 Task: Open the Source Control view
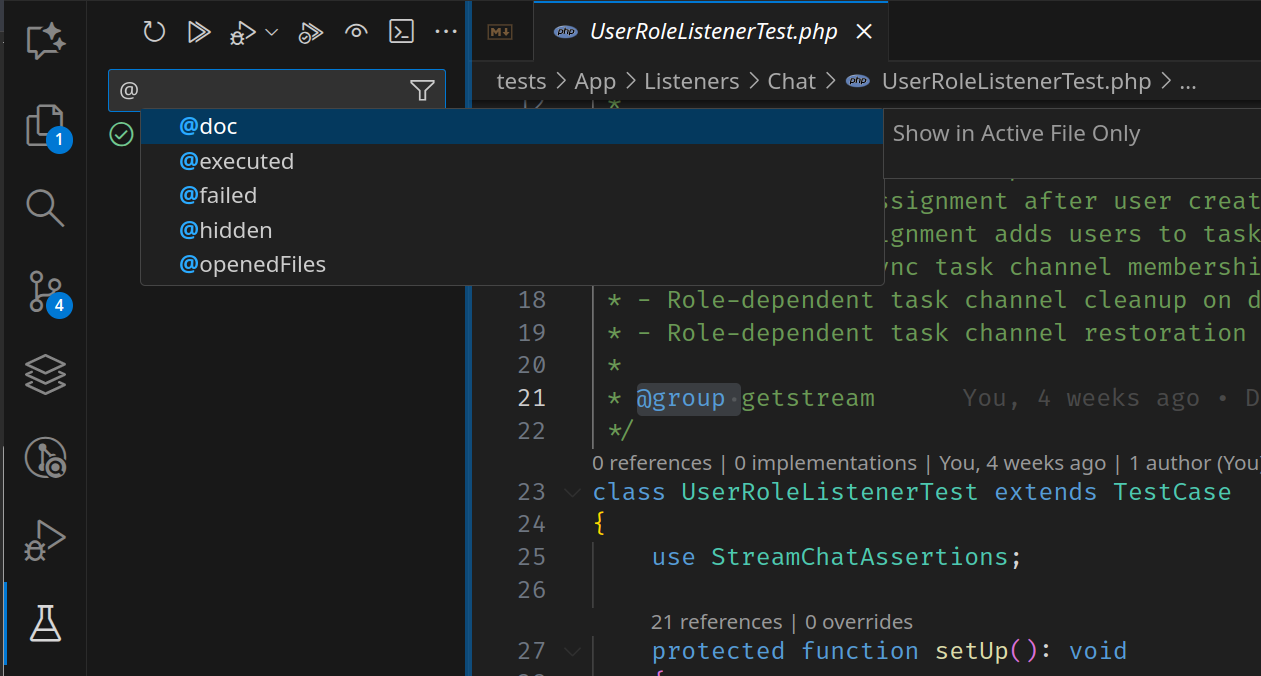pyautogui.click(x=45, y=293)
